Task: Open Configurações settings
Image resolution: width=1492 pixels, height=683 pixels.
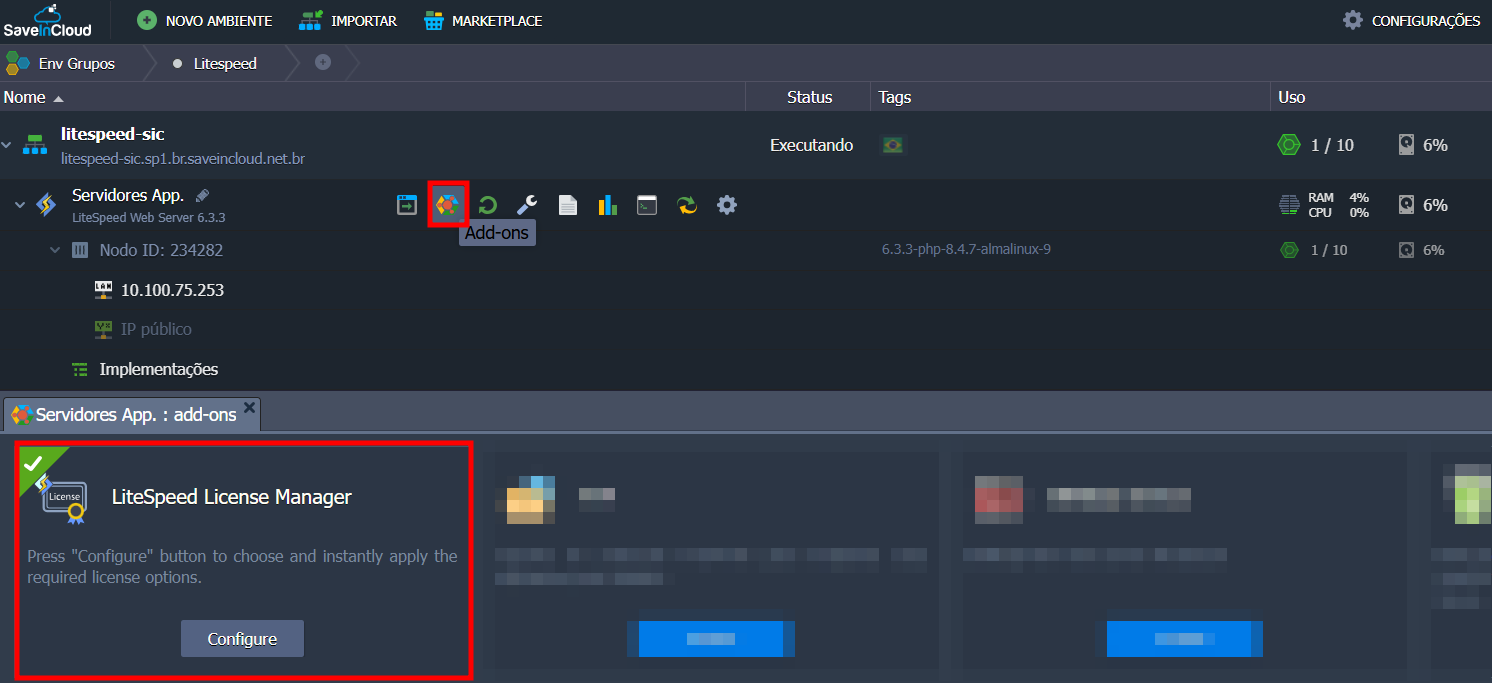Action: click(1411, 20)
